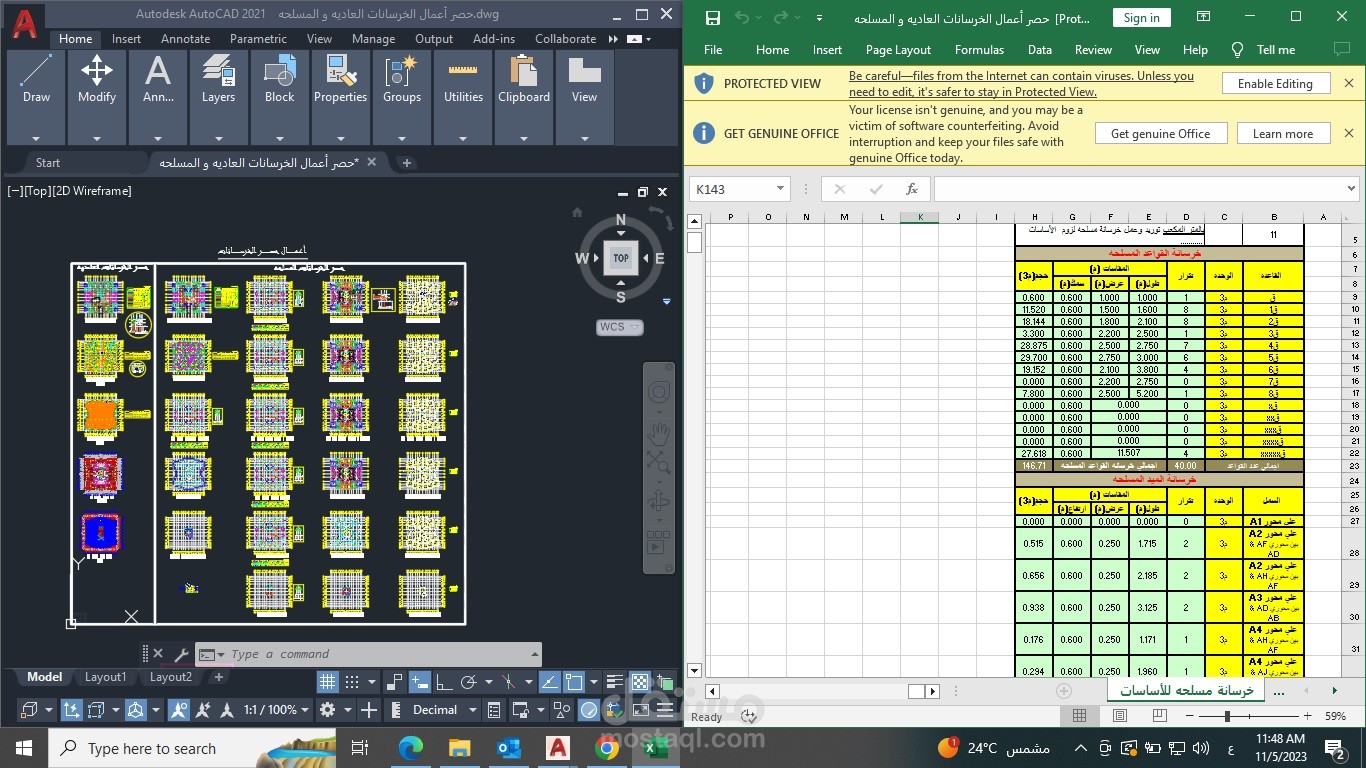Adjust the Excel zoom slider
1366x768 pixels.
(1227, 716)
